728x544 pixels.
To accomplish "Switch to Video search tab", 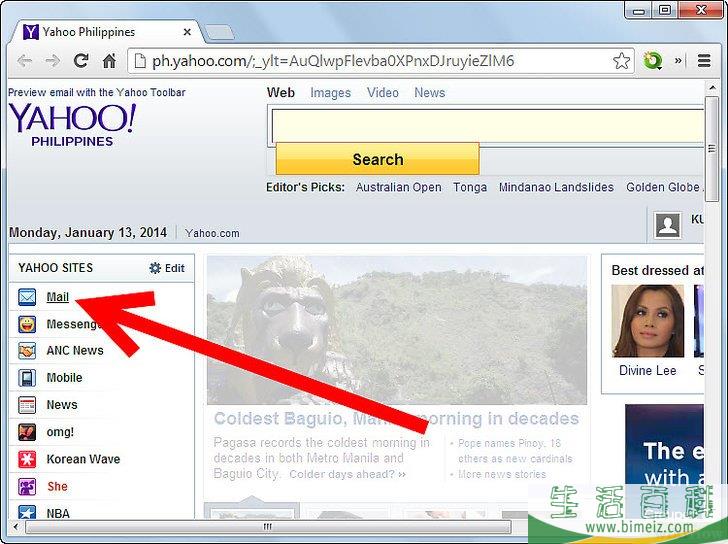I will click(x=383, y=93).
